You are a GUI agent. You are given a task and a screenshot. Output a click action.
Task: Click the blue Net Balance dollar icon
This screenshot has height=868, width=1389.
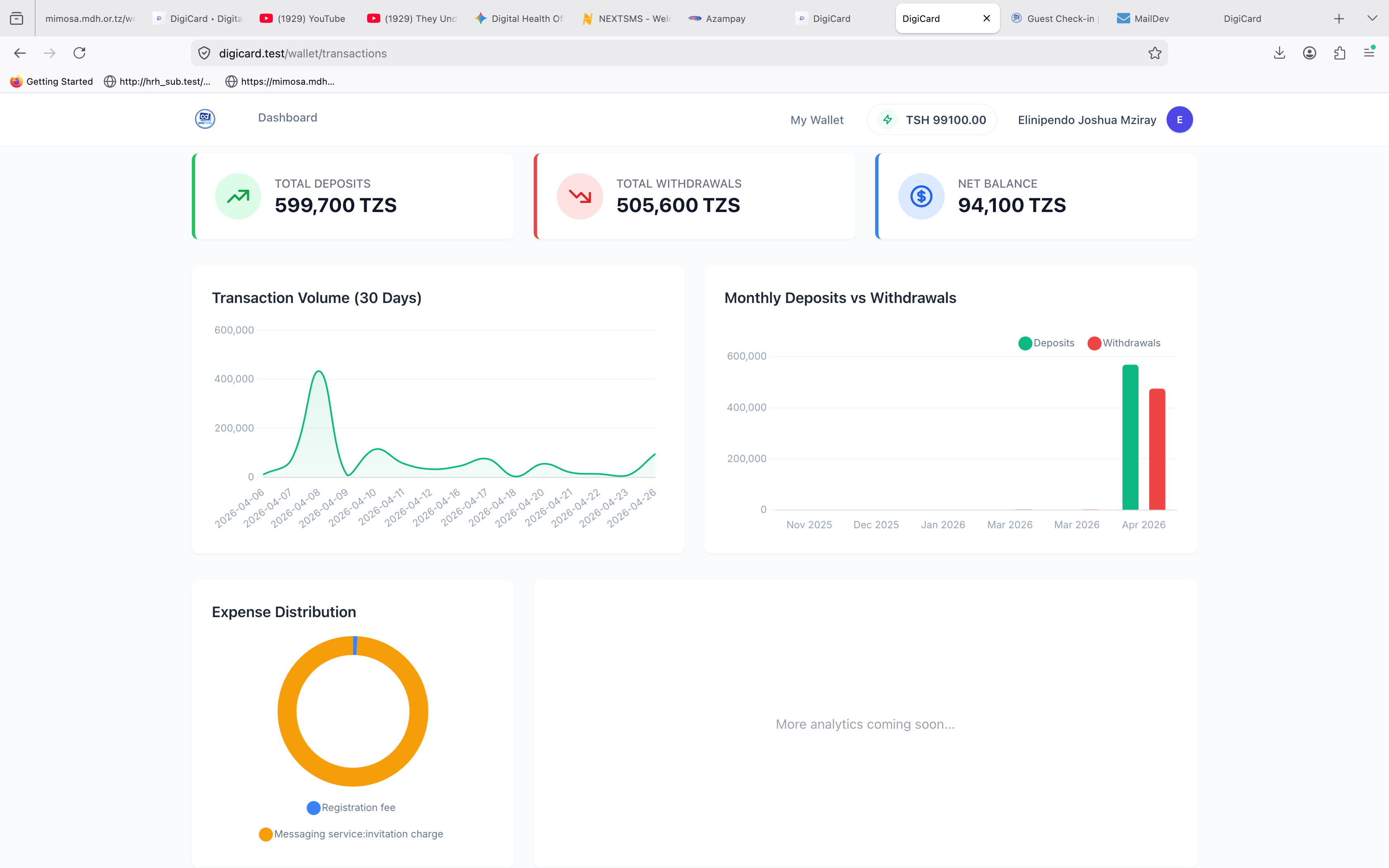[x=921, y=196]
